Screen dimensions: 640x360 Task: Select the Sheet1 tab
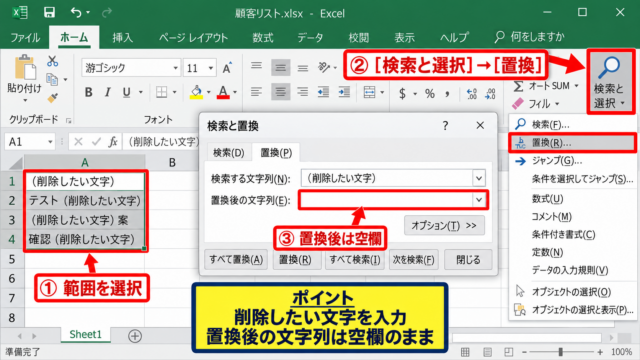85,335
